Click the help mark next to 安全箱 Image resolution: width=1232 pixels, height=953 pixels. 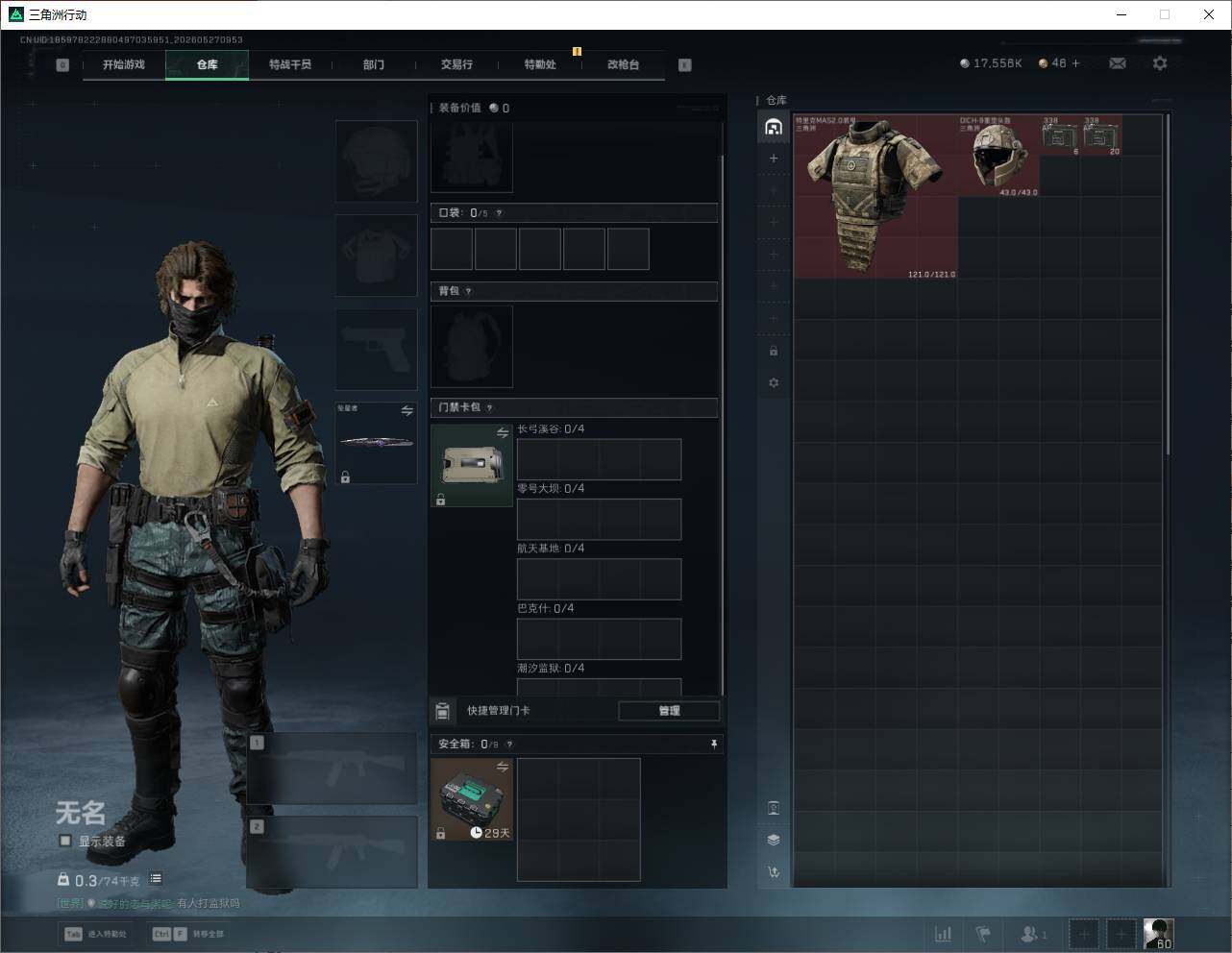click(x=509, y=744)
